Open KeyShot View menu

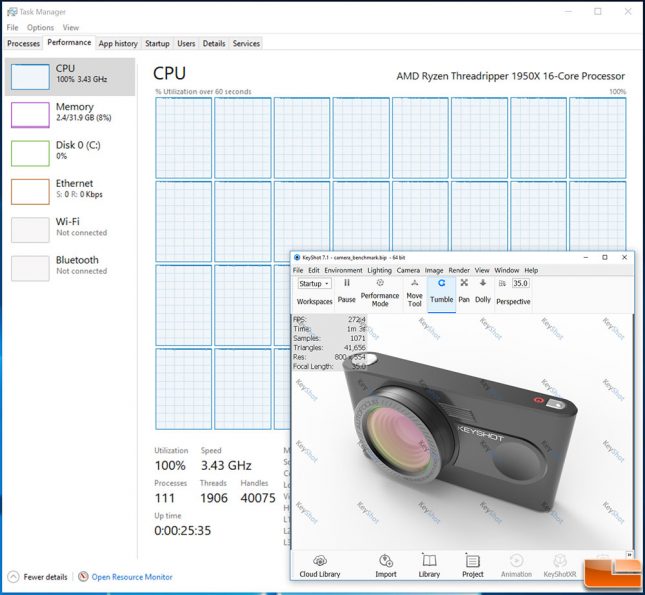482,270
